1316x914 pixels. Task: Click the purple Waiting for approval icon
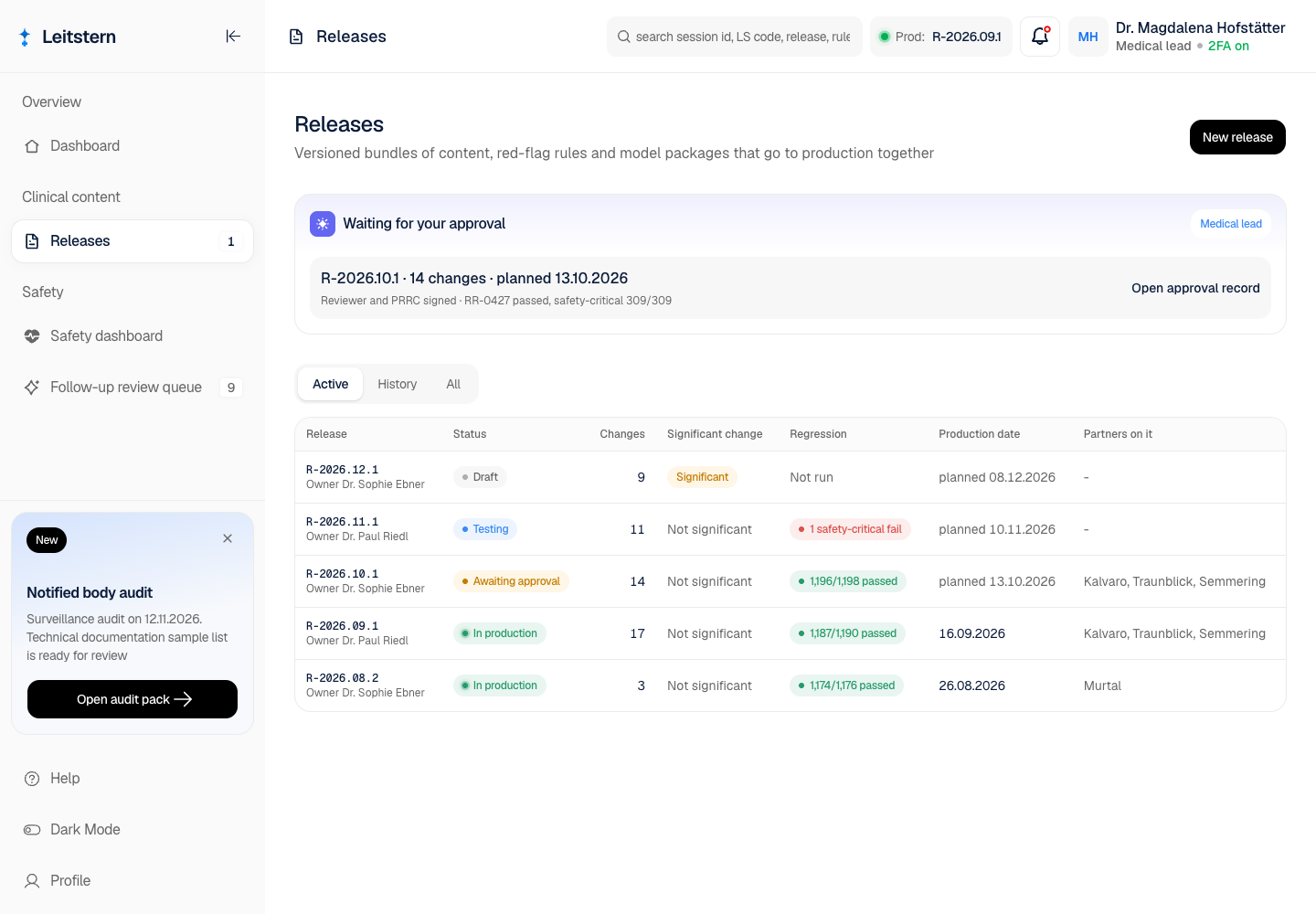click(x=323, y=224)
